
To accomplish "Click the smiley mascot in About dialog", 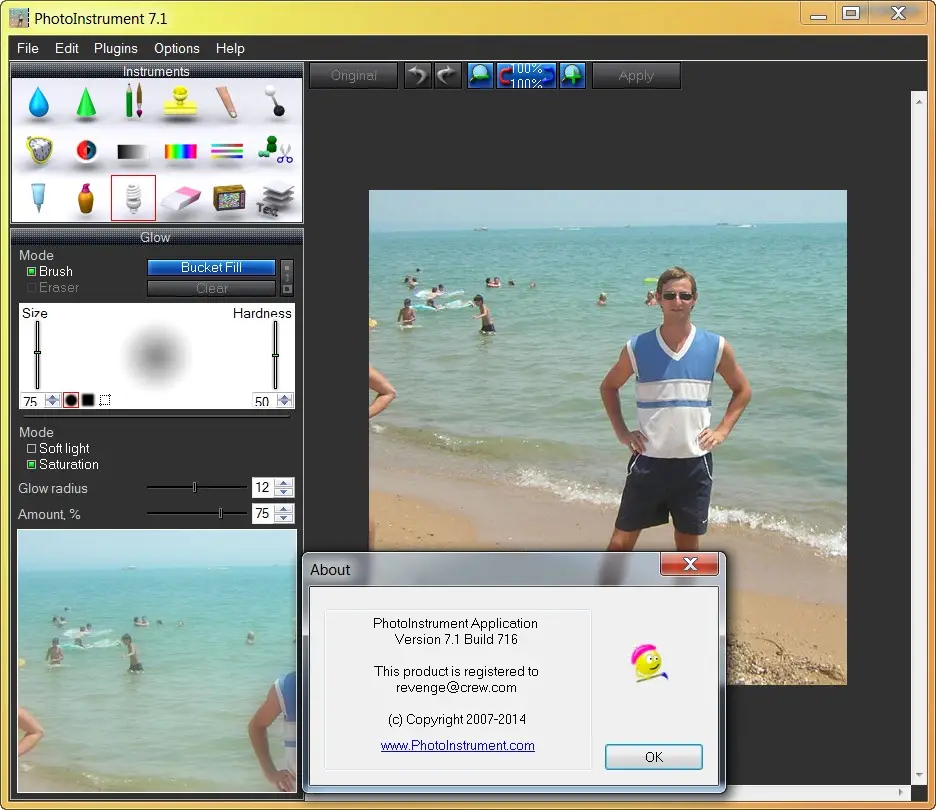I will [649, 663].
